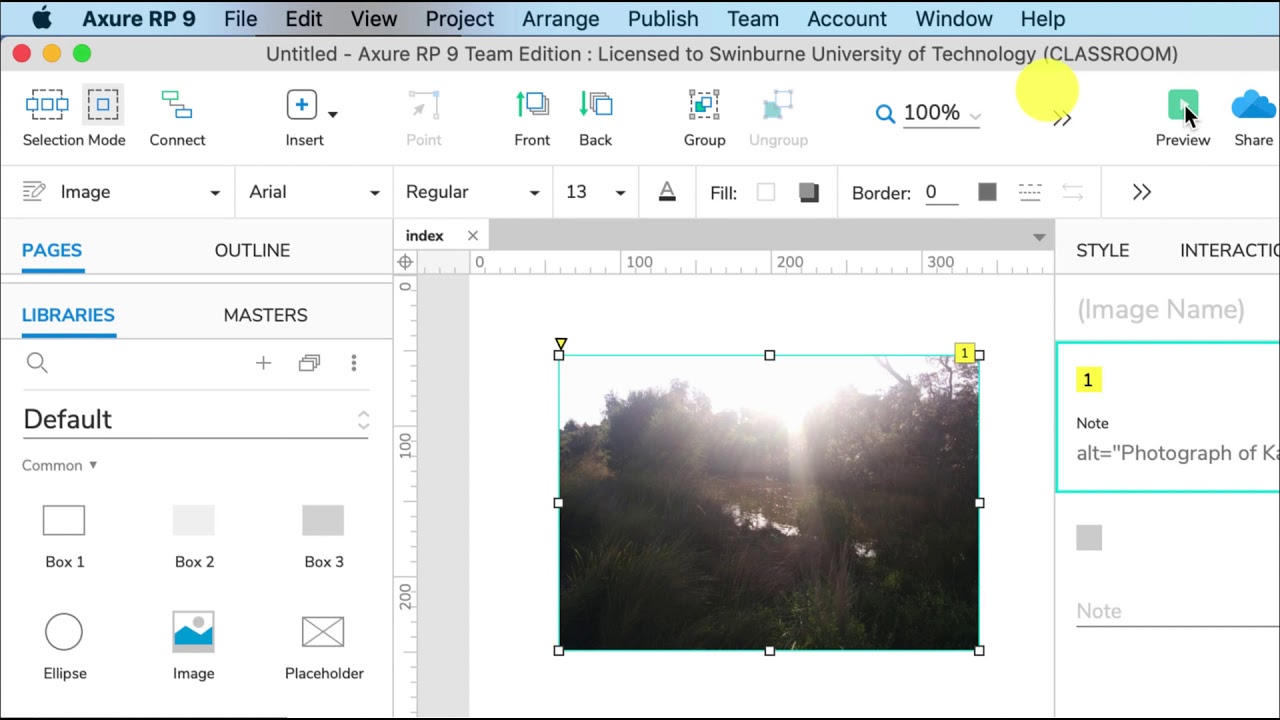Click the Border width field
This screenshot has width=1280, height=720.
[940, 192]
